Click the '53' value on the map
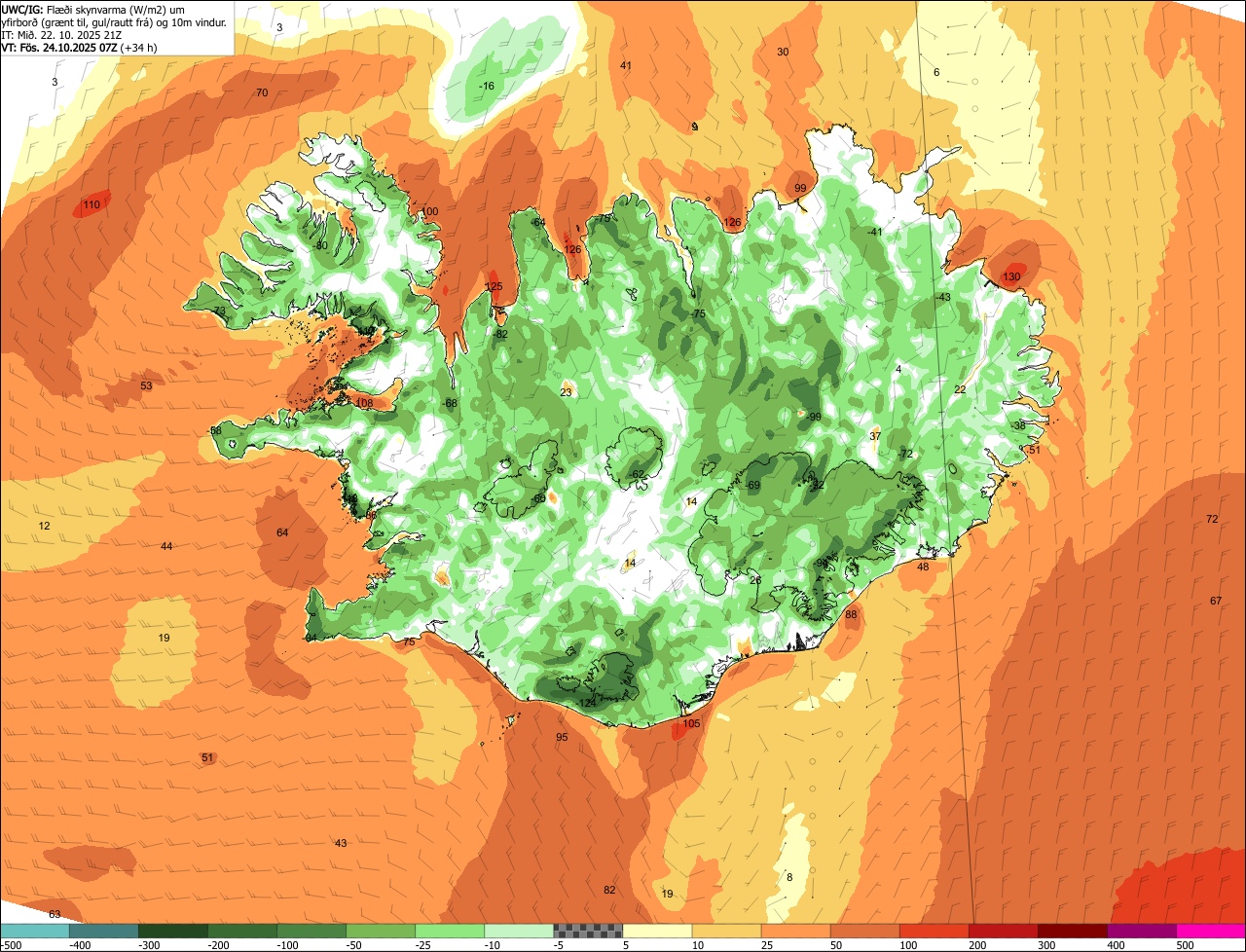1246x952 pixels. 146,385
